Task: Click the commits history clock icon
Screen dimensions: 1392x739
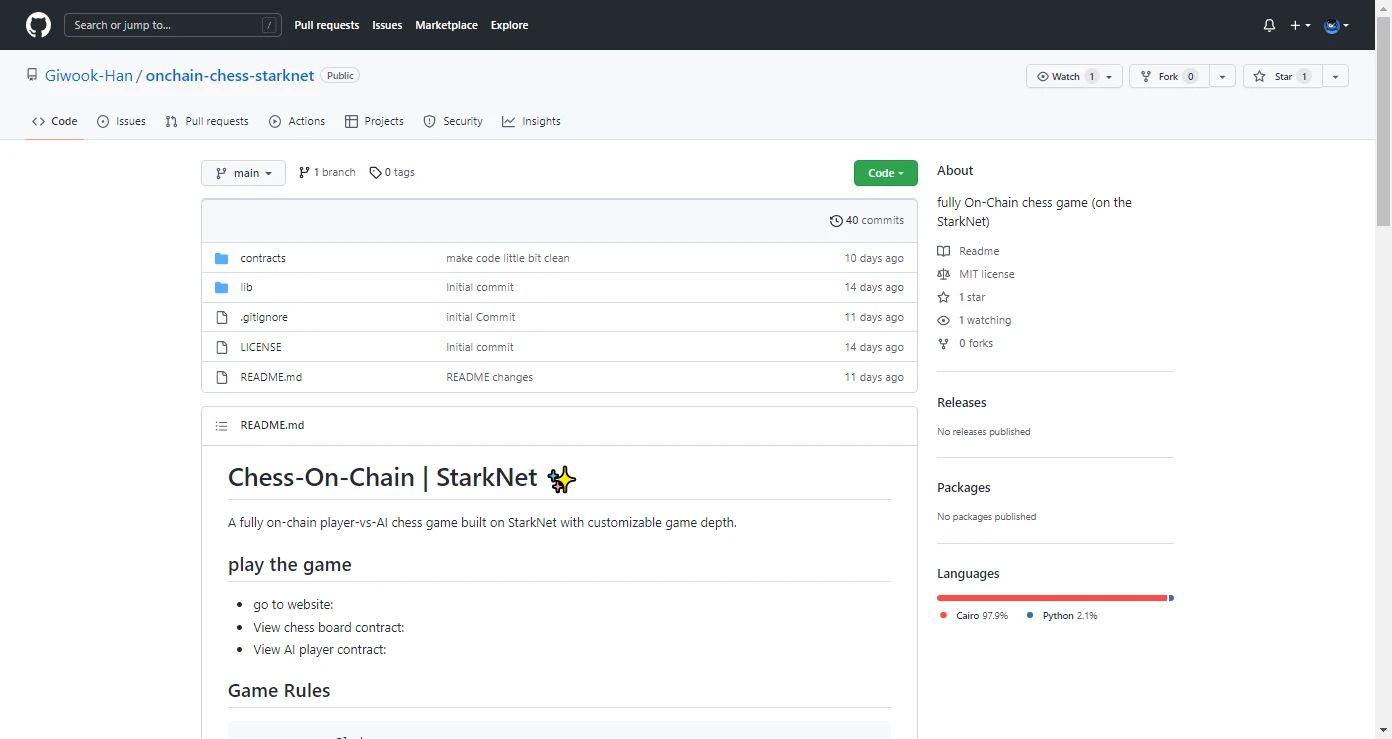Action: pyautogui.click(x=836, y=221)
